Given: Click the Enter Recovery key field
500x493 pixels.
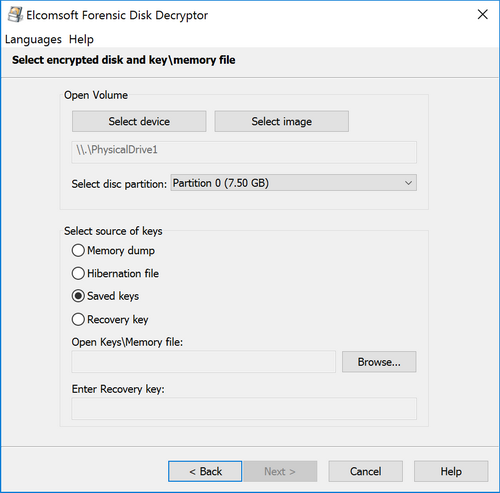Looking at the screenshot, I should (244, 408).
